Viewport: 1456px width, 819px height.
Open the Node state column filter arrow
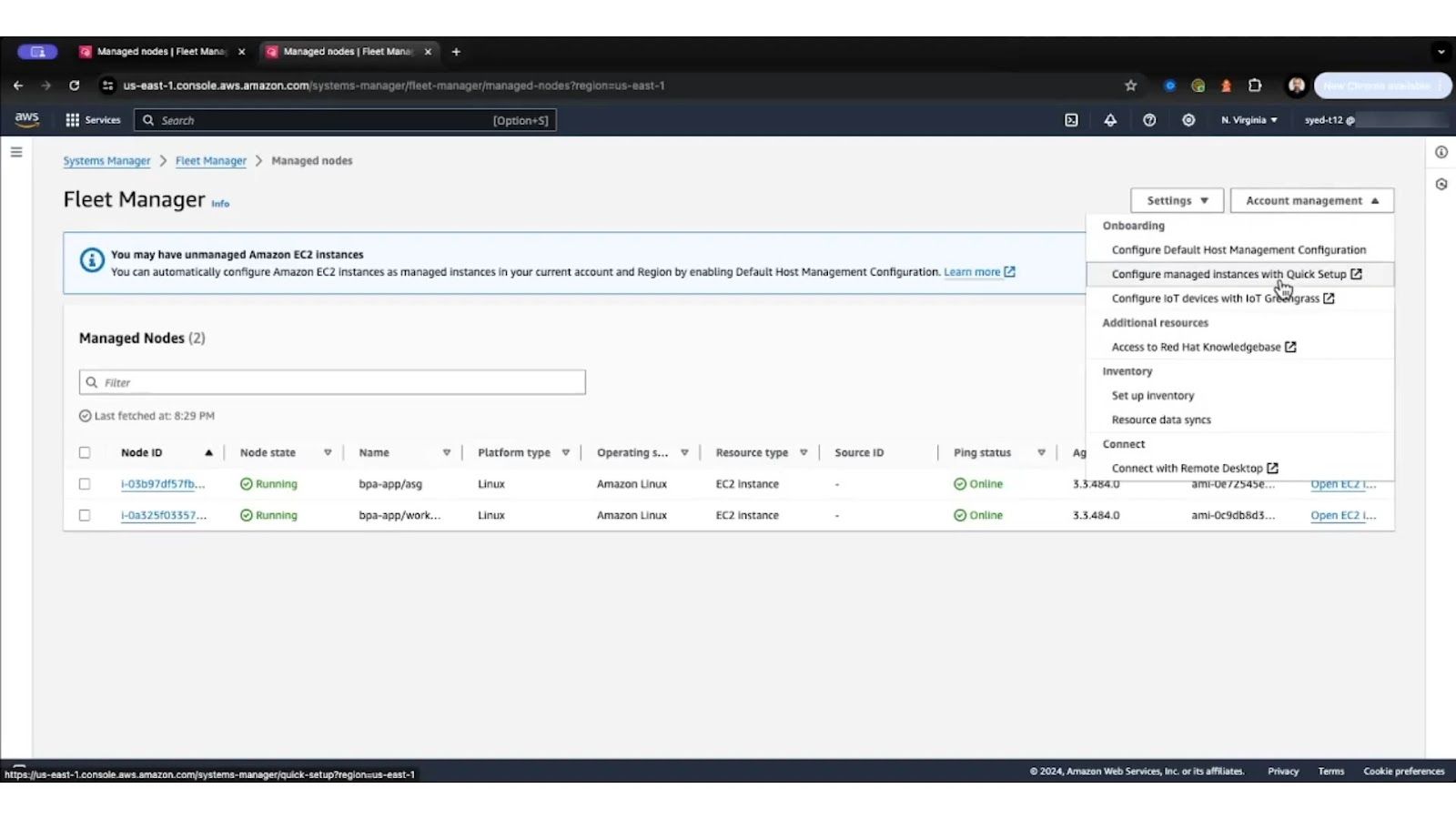click(328, 452)
